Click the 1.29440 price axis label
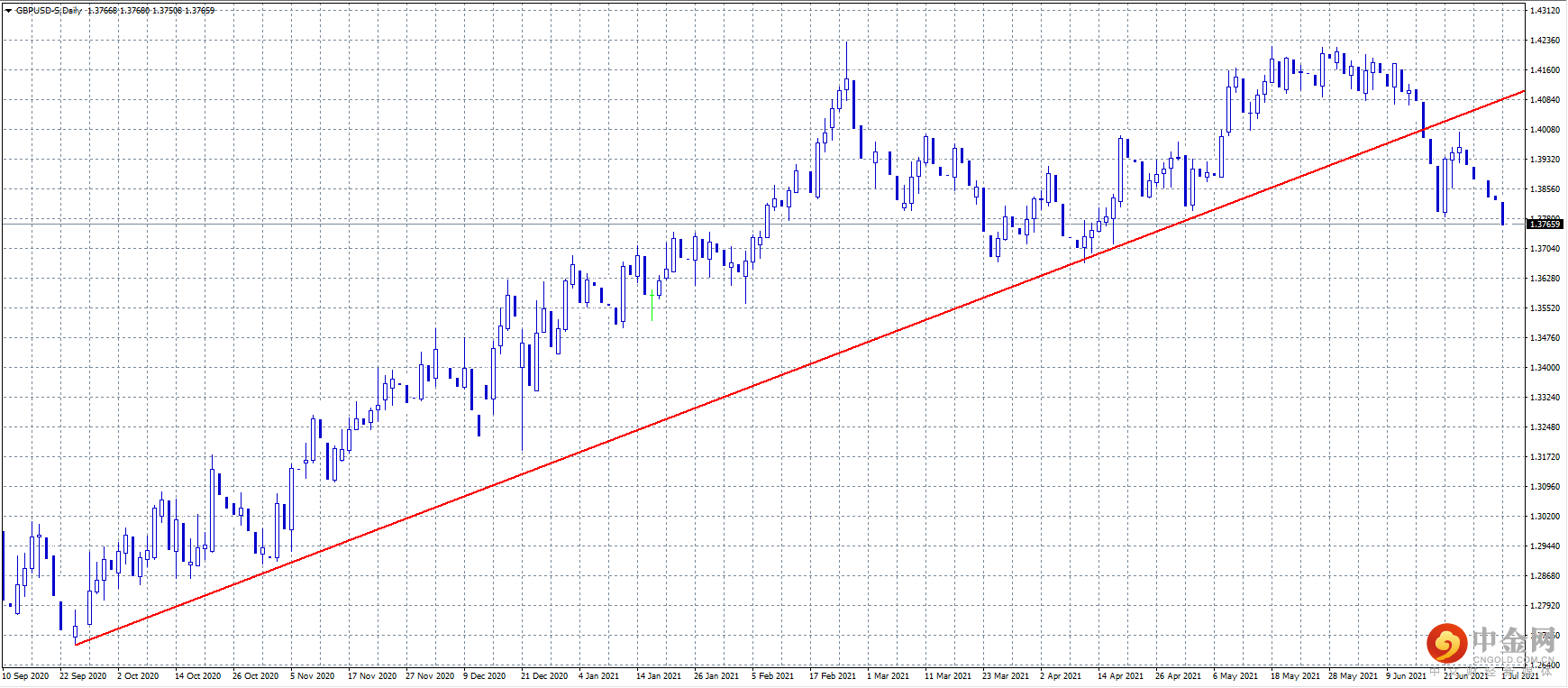 [x=1545, y=546]
